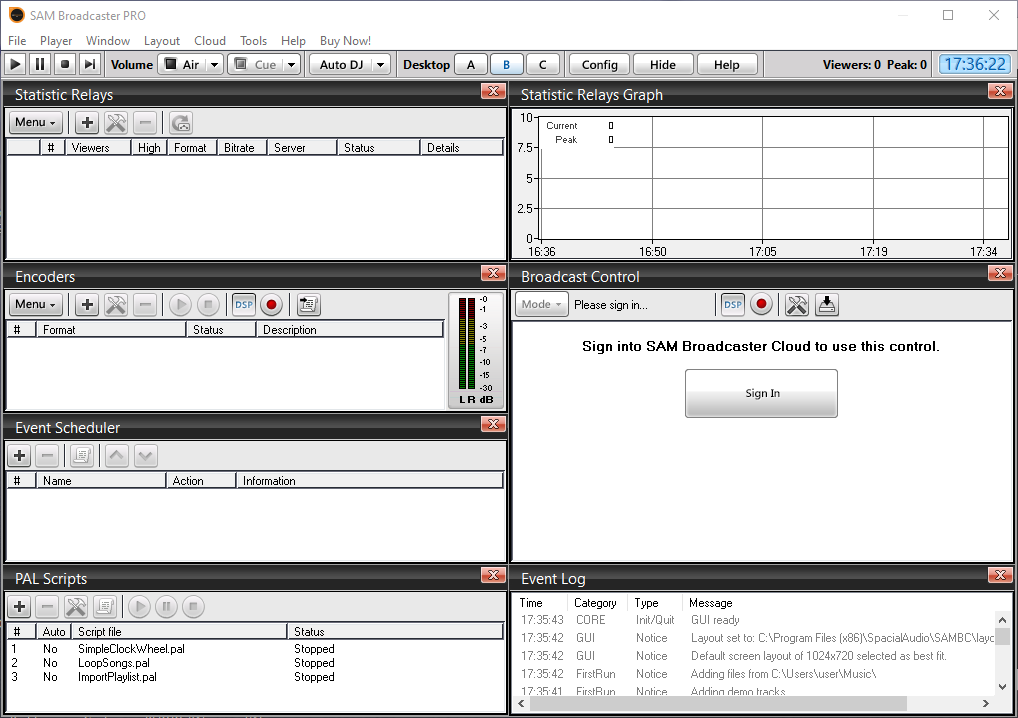Open the Cue volume dropdown arrow

[292, 64]
